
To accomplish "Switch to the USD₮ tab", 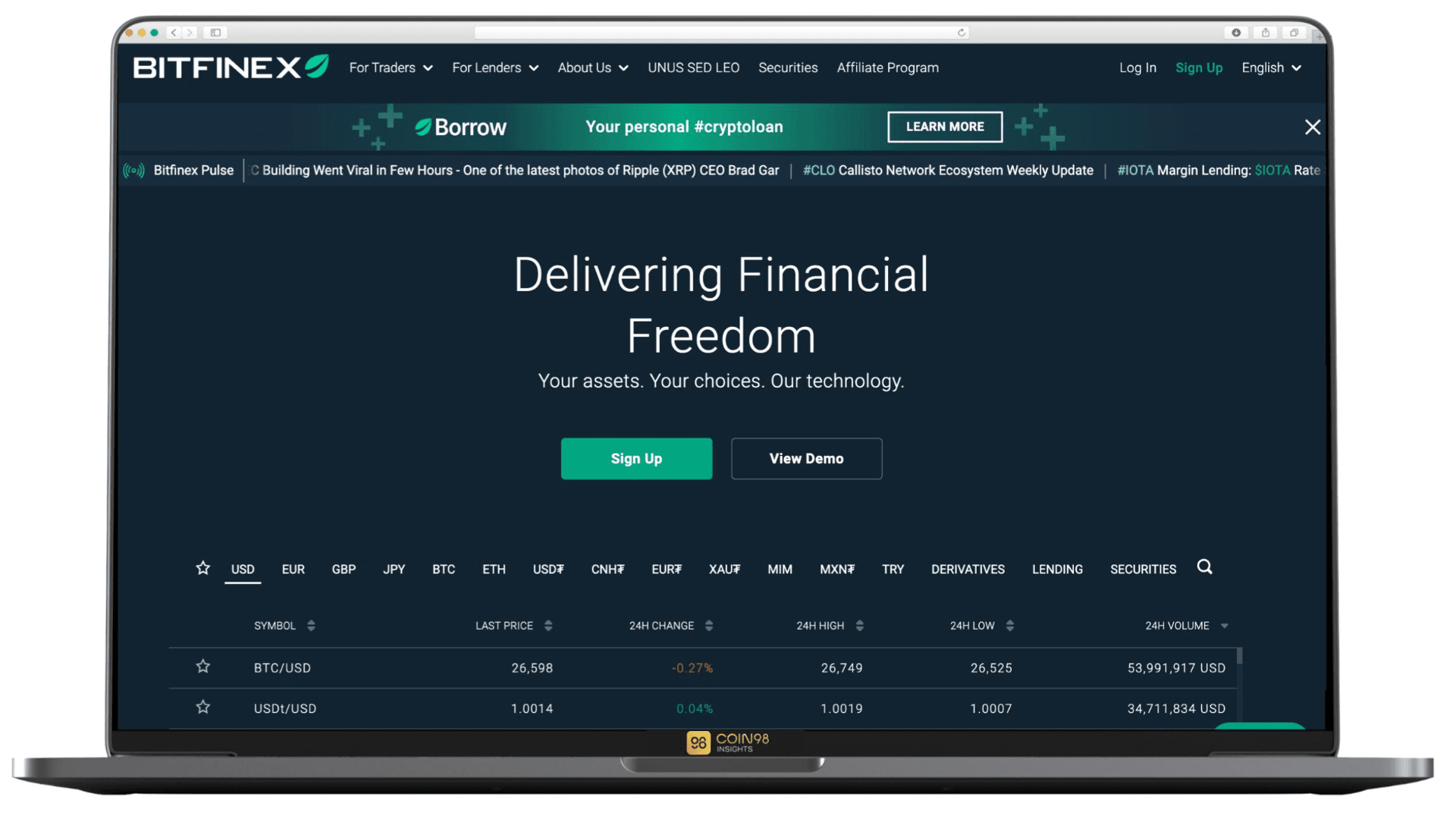I will click(x=548, y=570).
